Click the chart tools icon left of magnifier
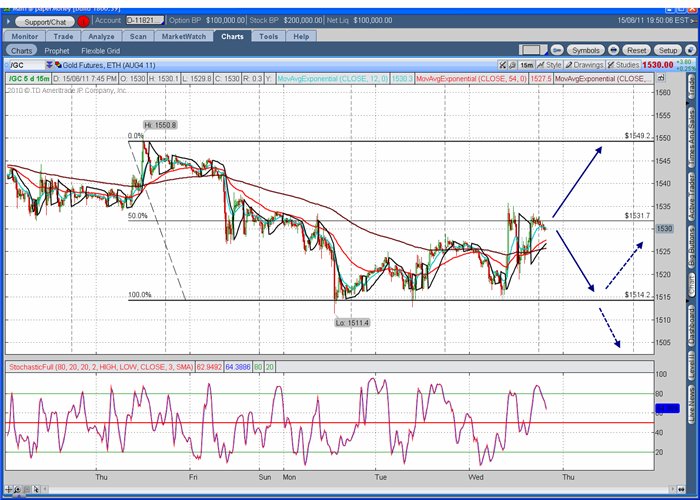The image size is (700, 500). click(x=503, y=65)
